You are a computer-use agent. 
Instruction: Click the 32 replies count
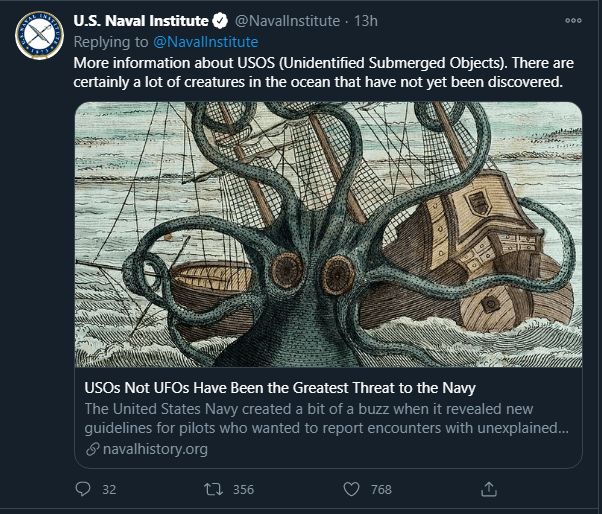109,489
